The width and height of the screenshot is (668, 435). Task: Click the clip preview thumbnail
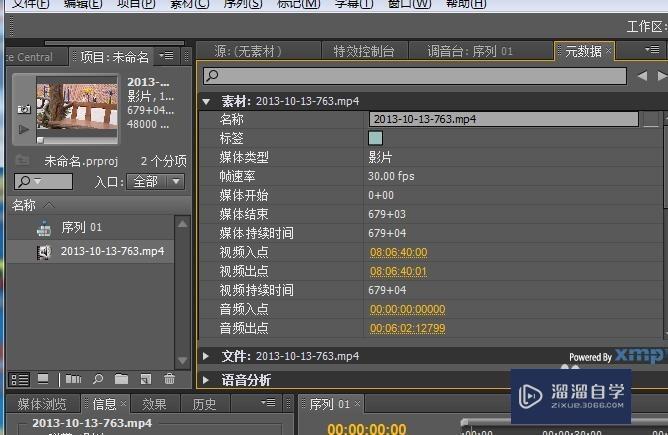tap(77, 107)
